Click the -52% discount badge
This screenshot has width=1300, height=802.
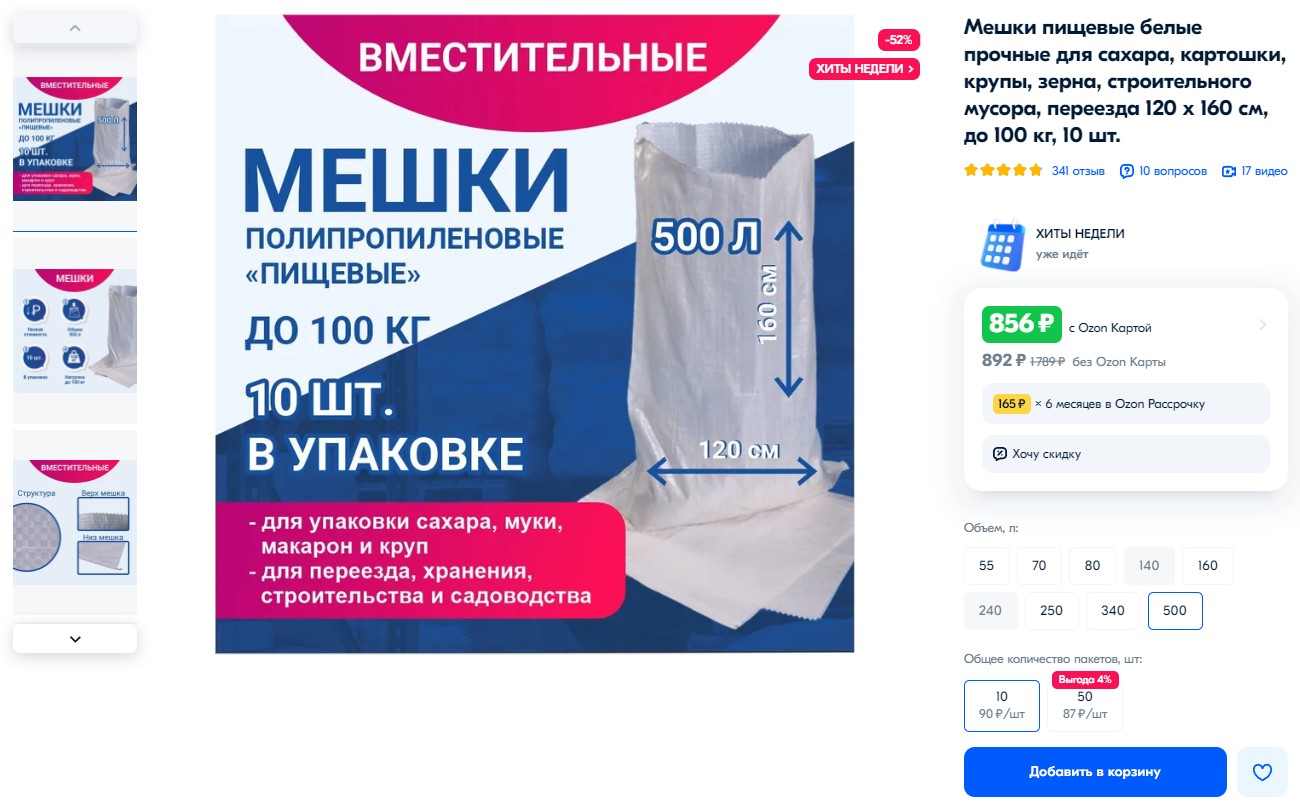pyautogui.click(x=898, y=40)
